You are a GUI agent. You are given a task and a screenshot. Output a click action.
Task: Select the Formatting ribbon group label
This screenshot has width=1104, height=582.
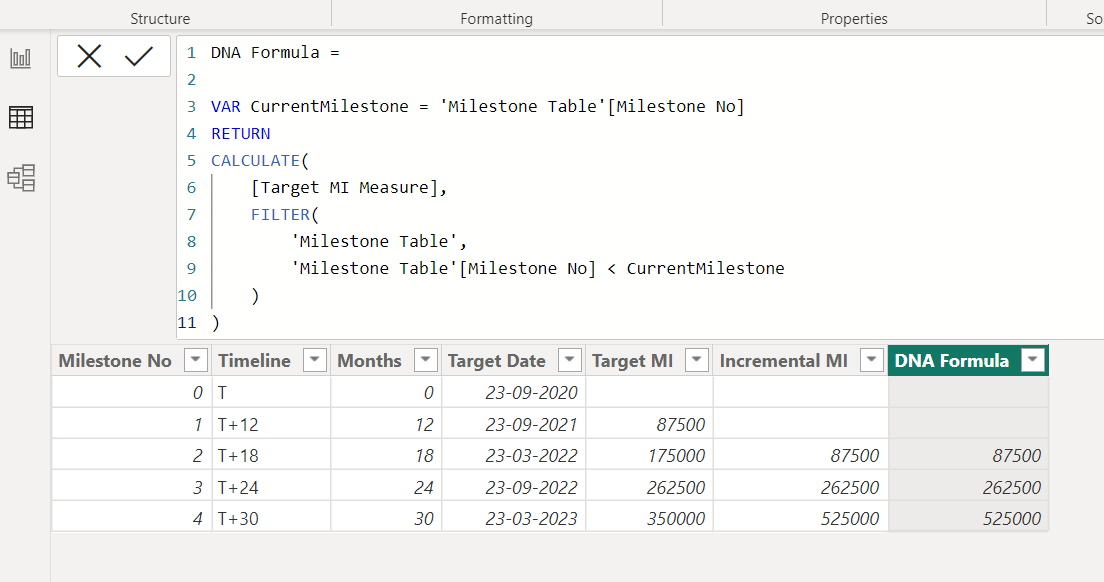coord(496,19)
